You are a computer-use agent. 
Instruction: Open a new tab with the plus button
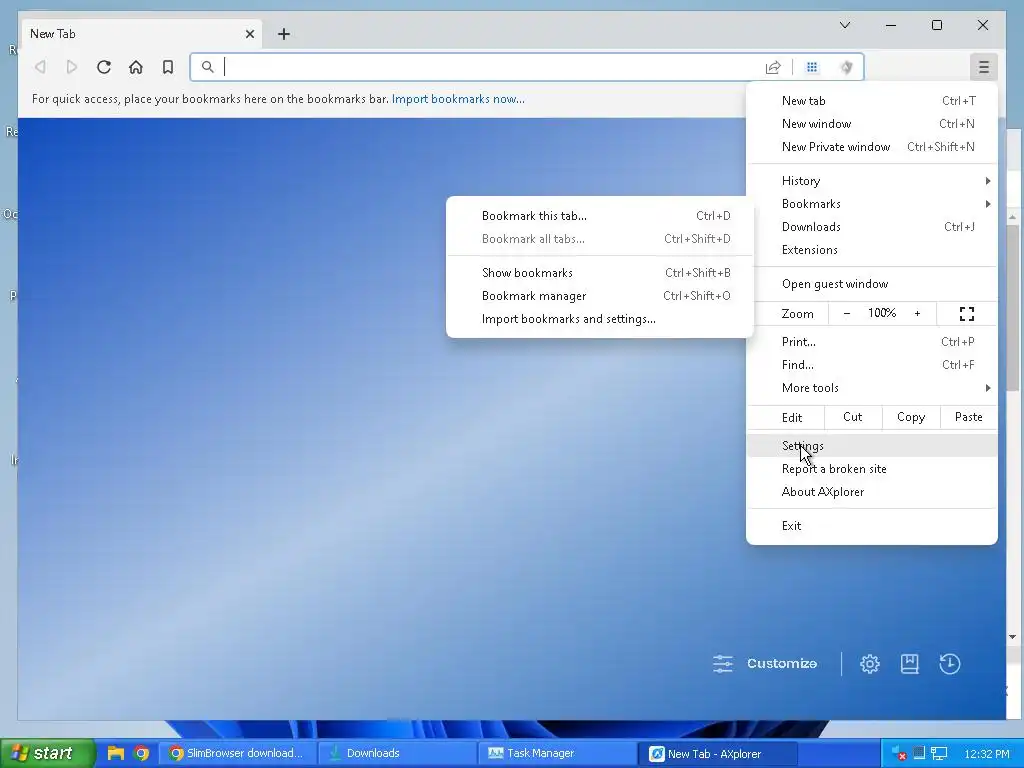click(x=283, y=34)
